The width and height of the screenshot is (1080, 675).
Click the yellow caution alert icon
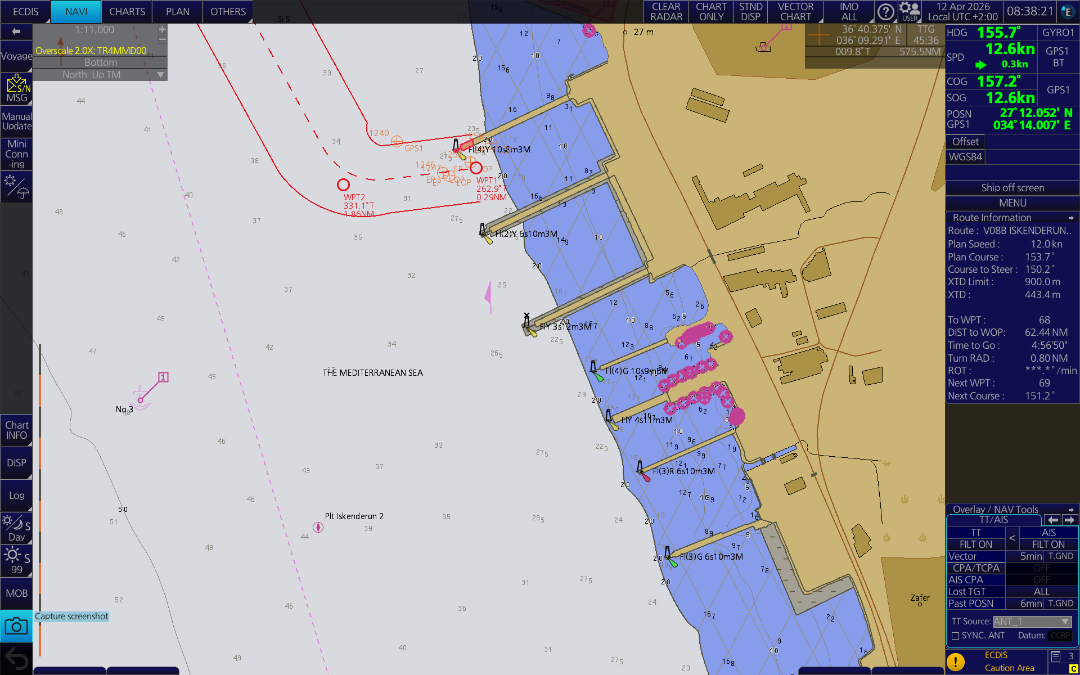pyautogui.click(x=956, y=661)
